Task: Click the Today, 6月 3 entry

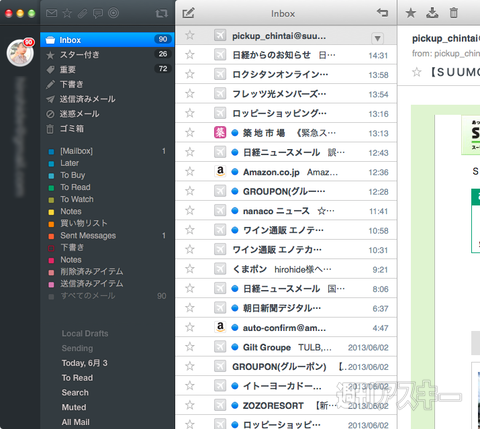Action: pos(84,363)
